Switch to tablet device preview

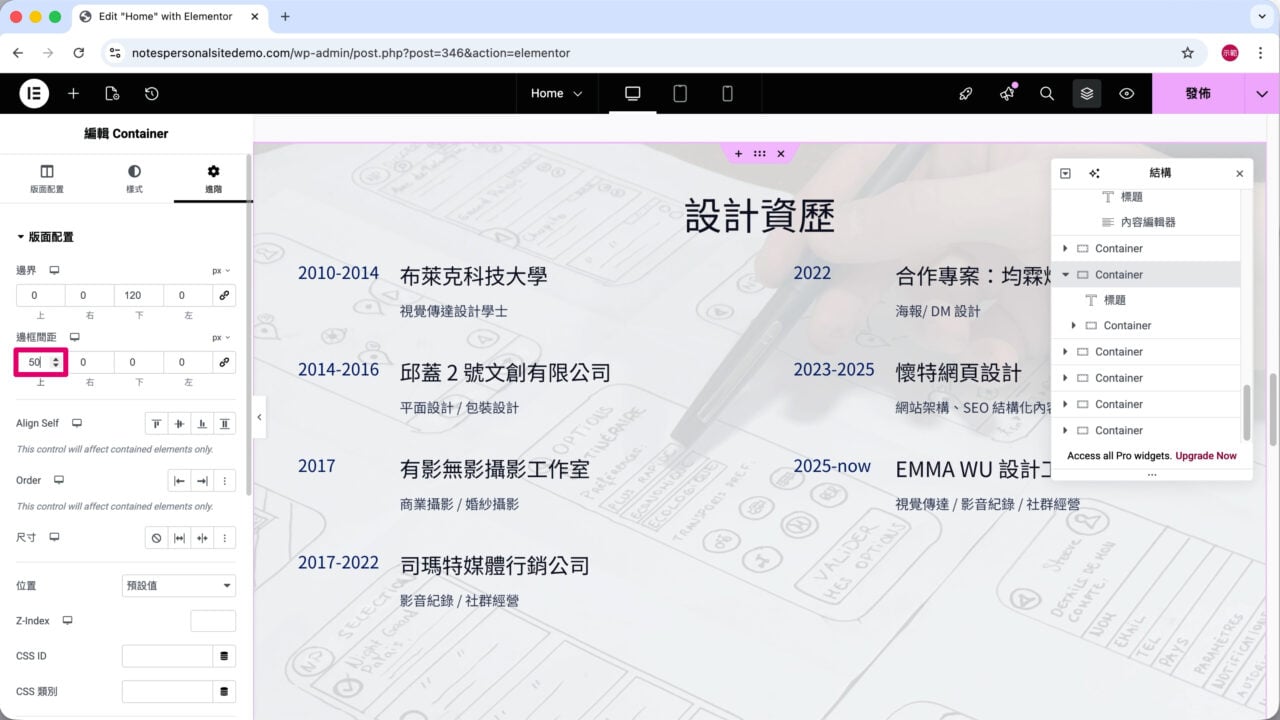[x=680, y=93]
